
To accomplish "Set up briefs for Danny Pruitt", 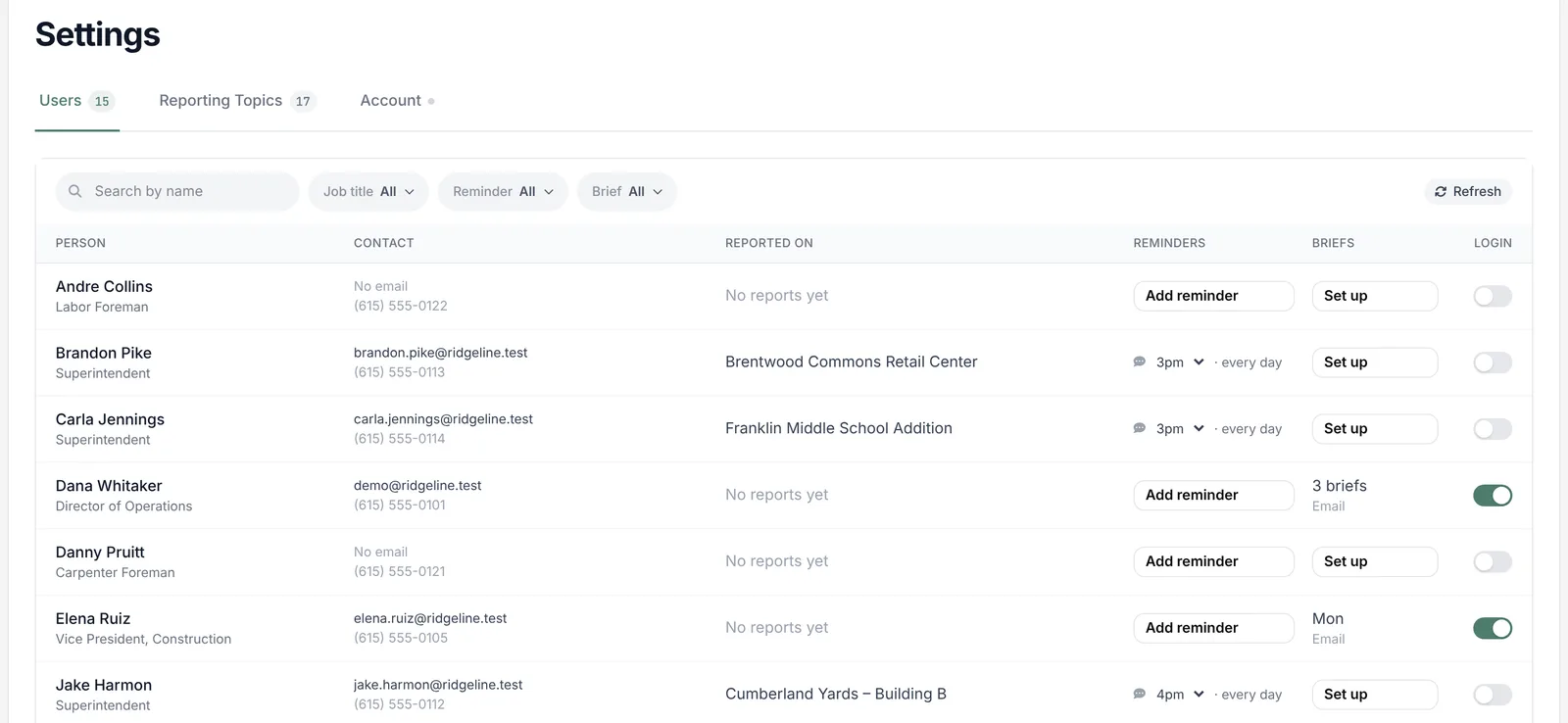I will tap(1375, 561).
